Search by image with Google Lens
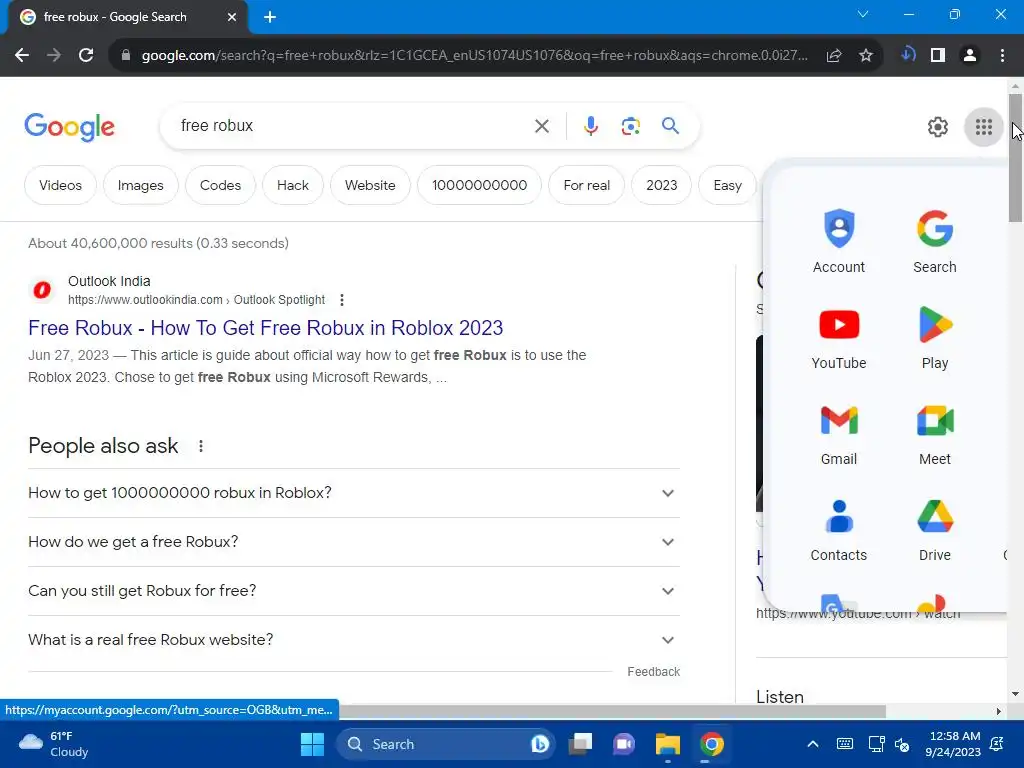The image size is (1024, 768). [630, 126]
